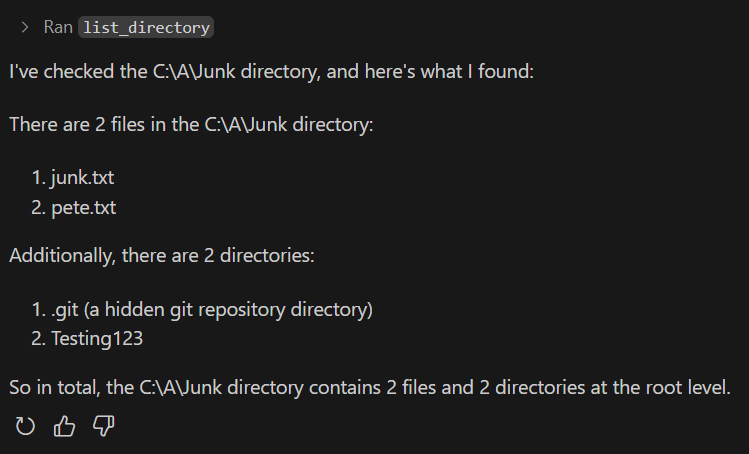Retry the response using the refresh icon
749x454 pixels.
click(x=25, y=426)
